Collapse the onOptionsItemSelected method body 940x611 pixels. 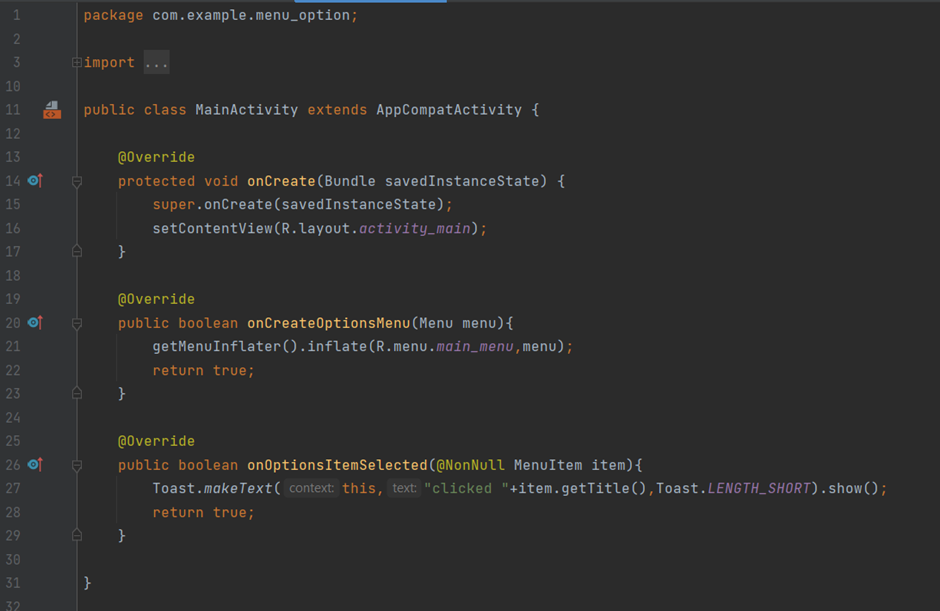pyautogui.click(x=77, y=465)
